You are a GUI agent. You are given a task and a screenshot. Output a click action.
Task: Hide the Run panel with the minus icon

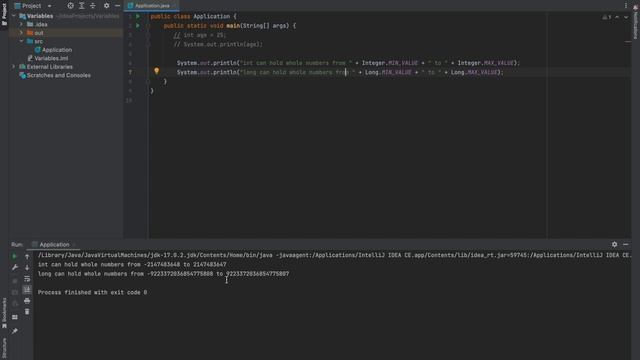pyautogui.click(x=626, y=244)
